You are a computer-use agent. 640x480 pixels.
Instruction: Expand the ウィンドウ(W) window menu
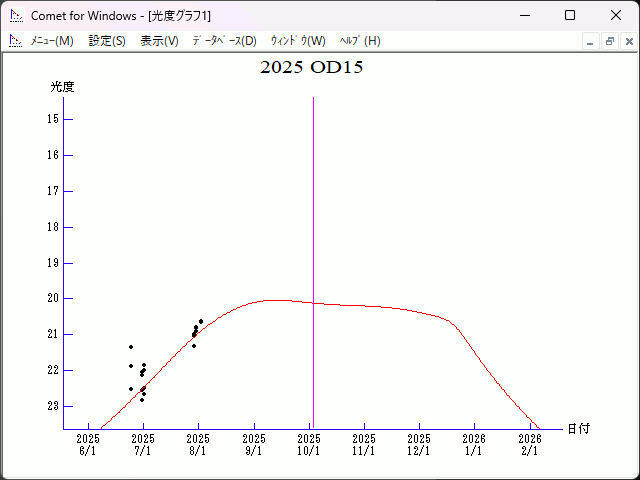pyautogui.click(x=298, y=41)
